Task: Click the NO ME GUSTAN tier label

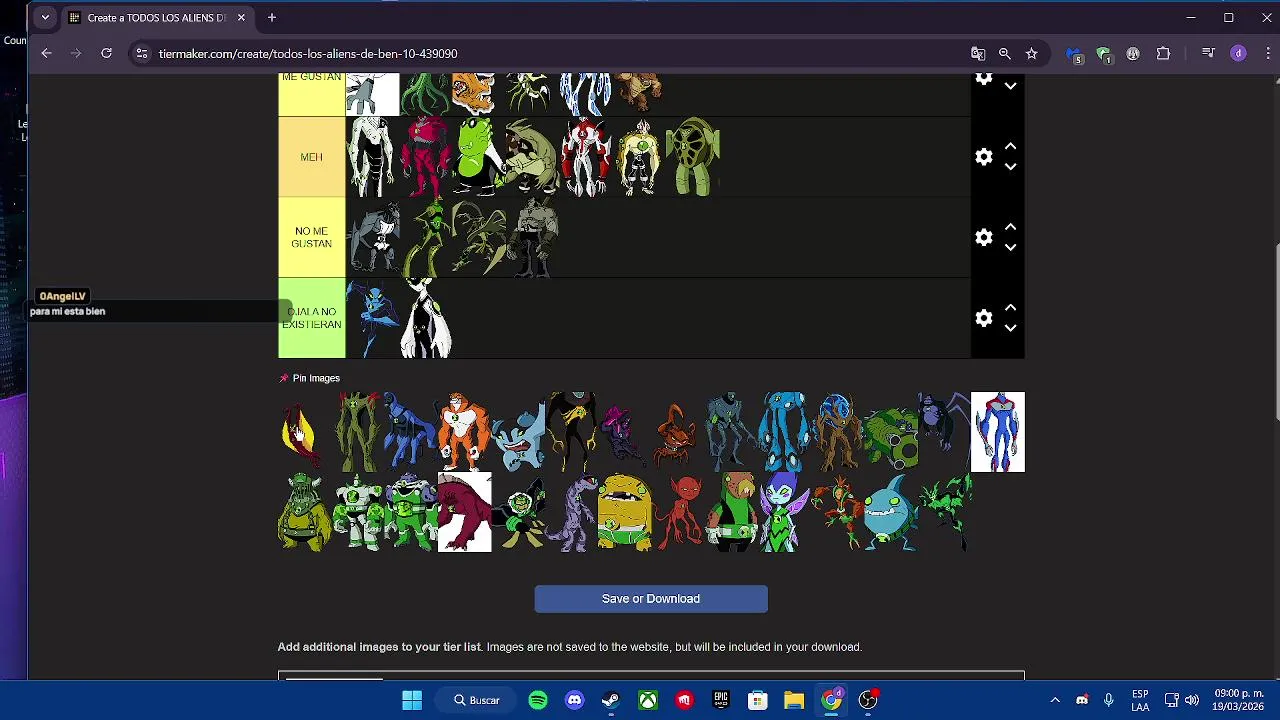Action: [x=311, y=237]
